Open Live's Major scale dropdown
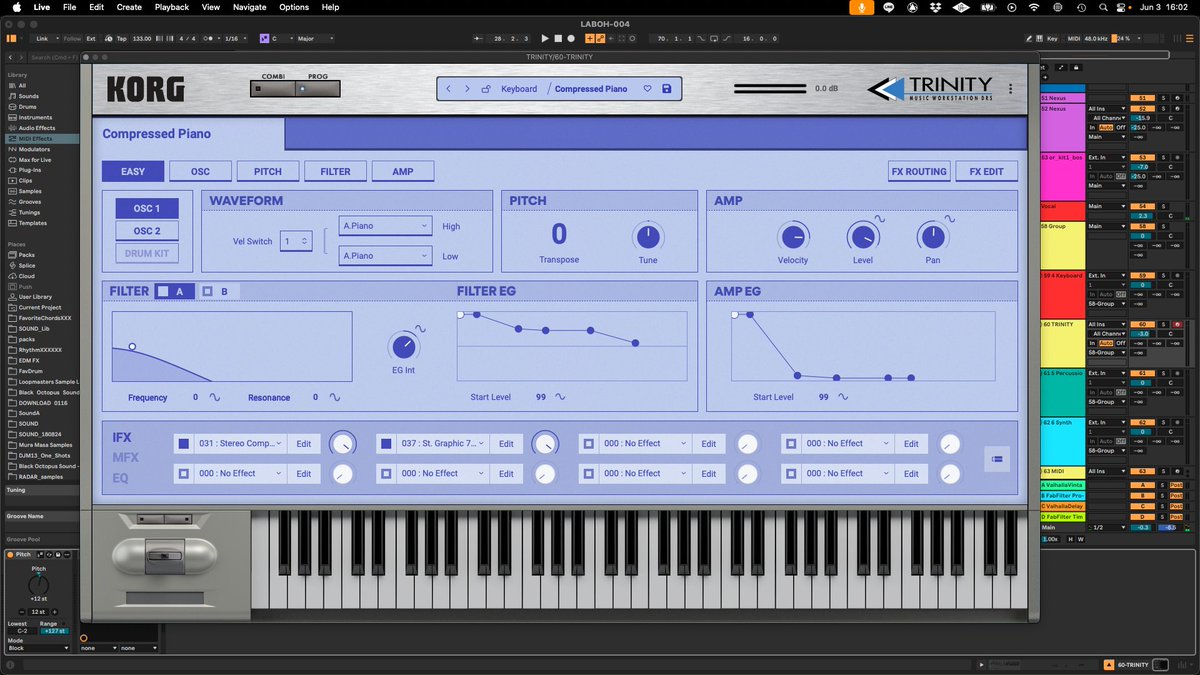 (316, 38)
